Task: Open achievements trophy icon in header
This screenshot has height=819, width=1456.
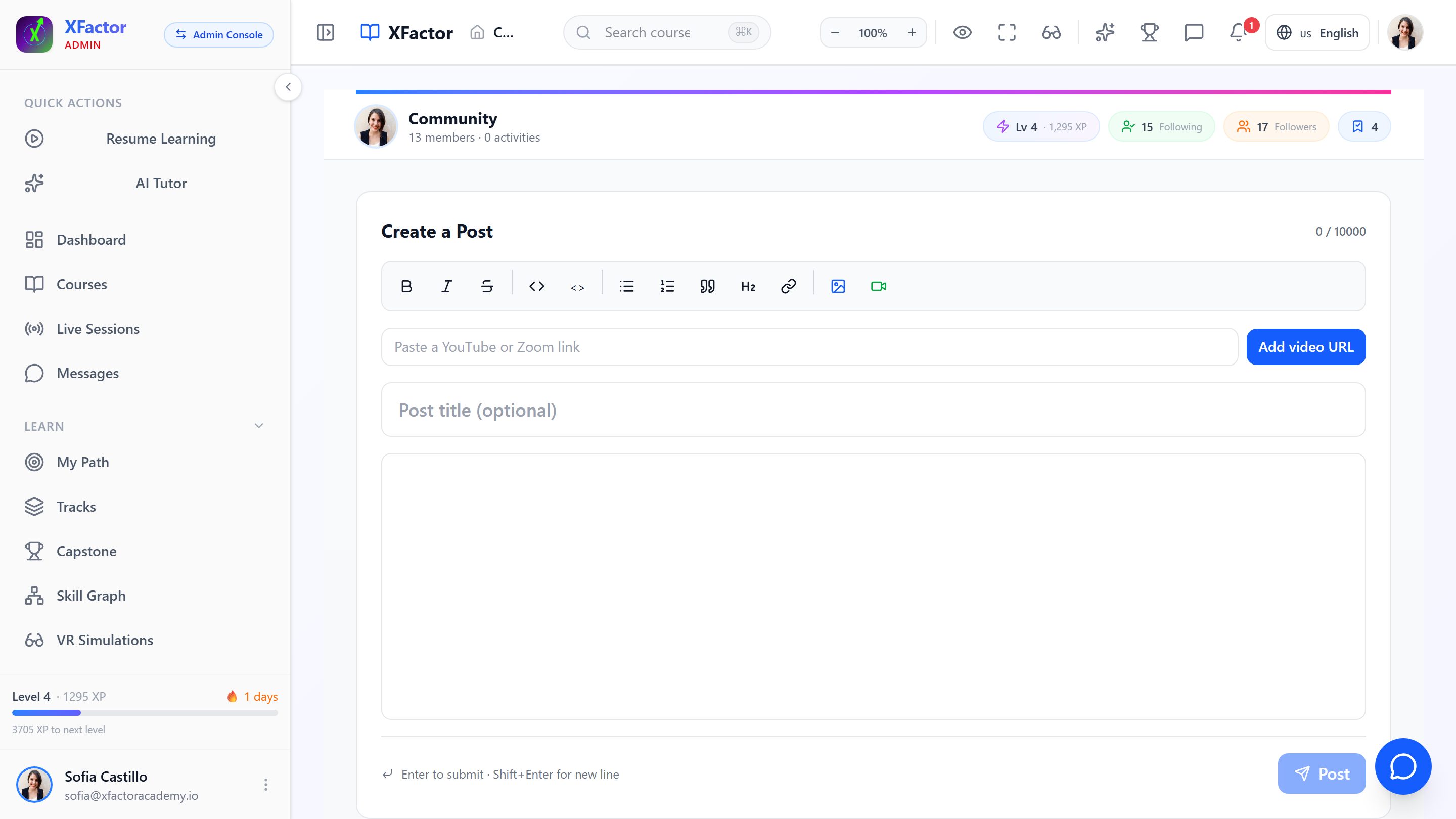Action: point(1149,32)
